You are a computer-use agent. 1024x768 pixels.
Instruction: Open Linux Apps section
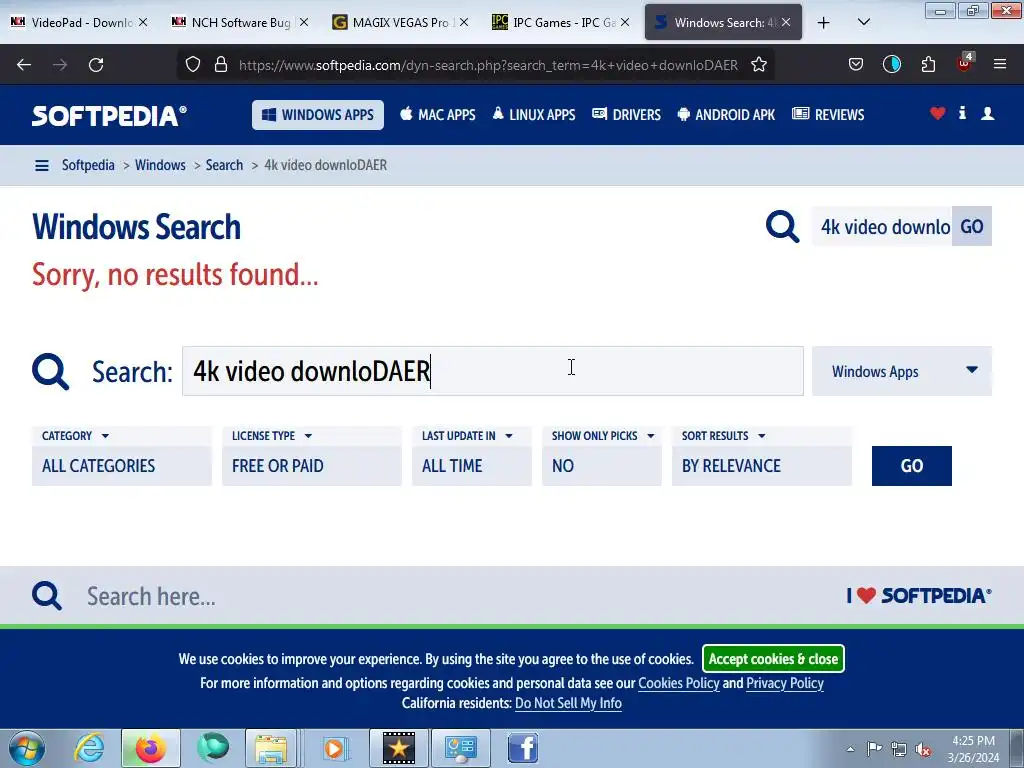click(x=534, y=115)
